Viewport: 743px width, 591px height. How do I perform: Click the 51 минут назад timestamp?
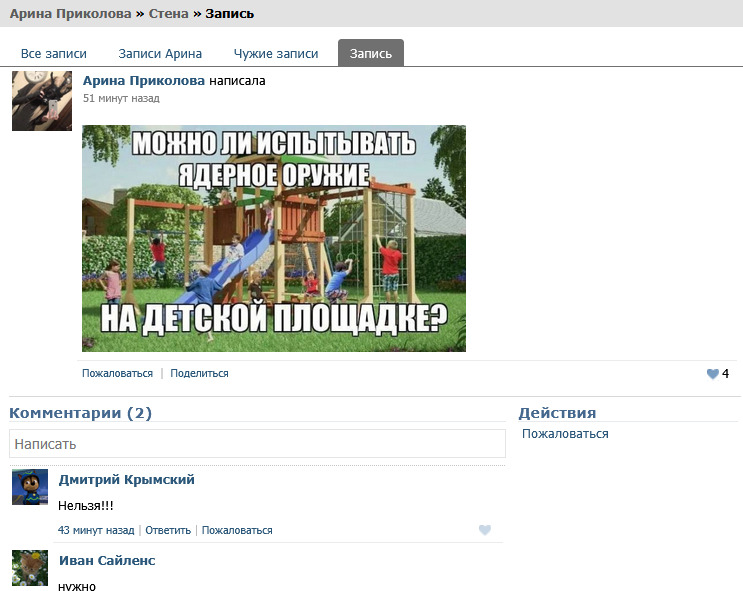click(121, 98)
